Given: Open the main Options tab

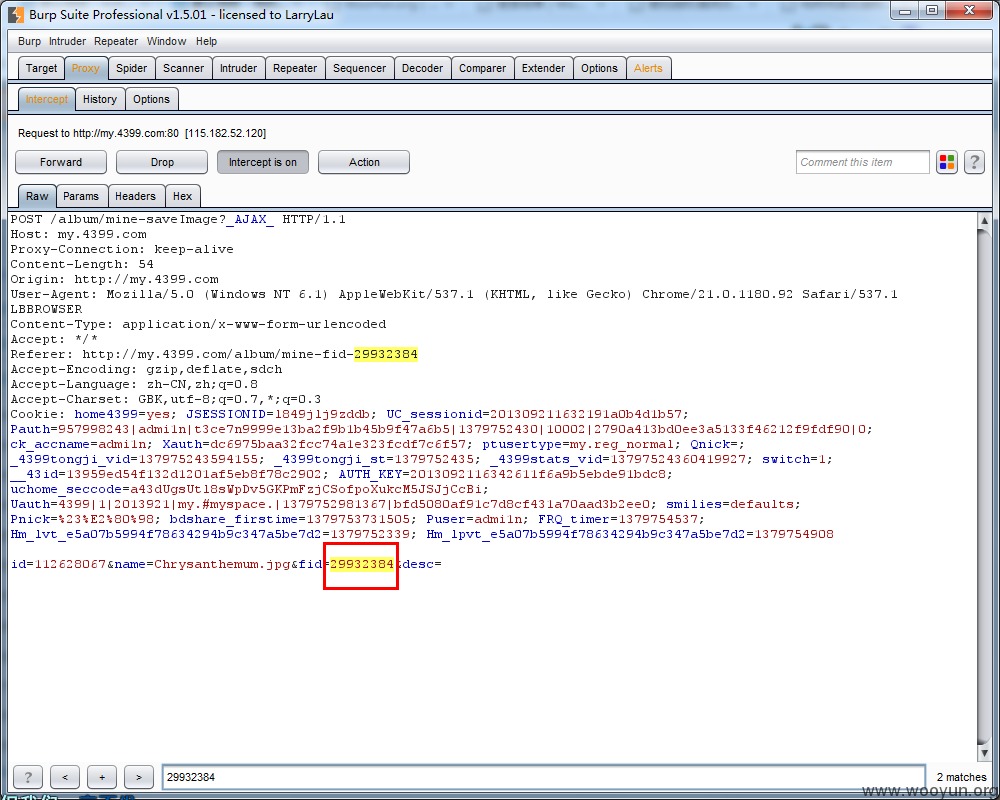Looking at the screenshot, I should tap(599, 68).
